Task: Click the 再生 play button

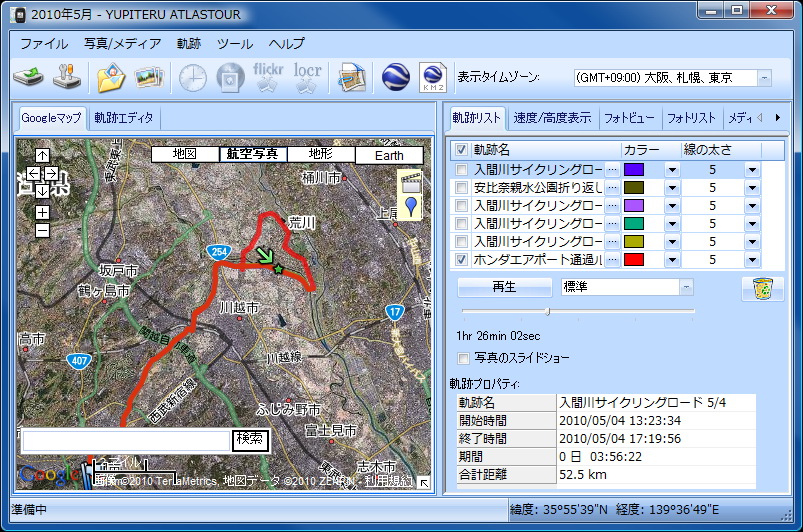Action: tap(504, 287)
